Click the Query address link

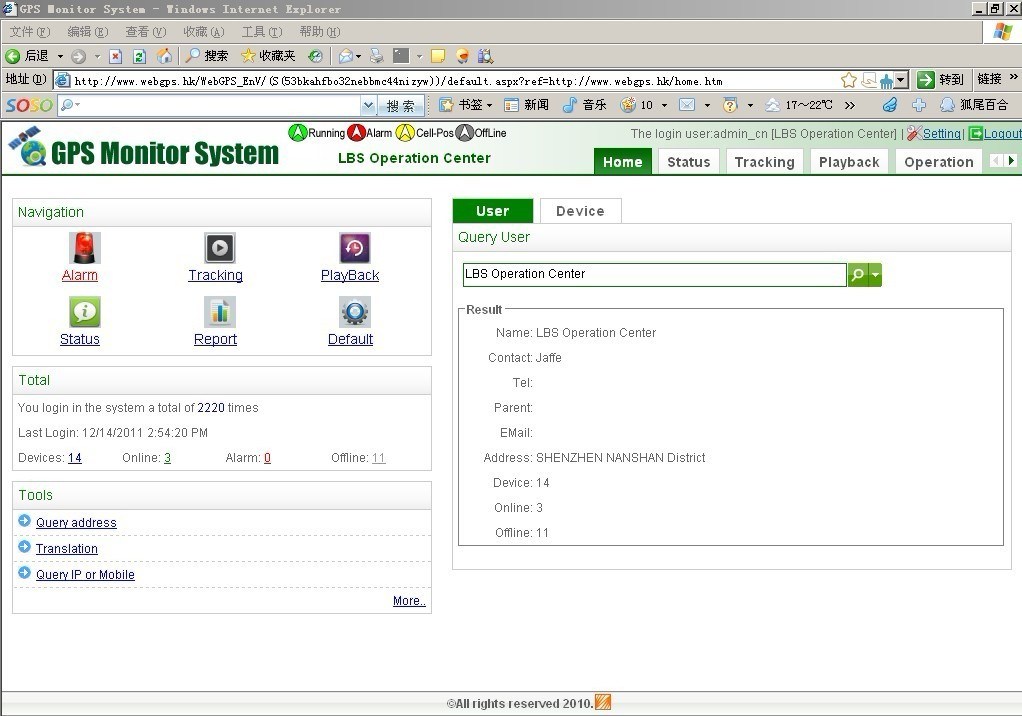coord(76,523)
